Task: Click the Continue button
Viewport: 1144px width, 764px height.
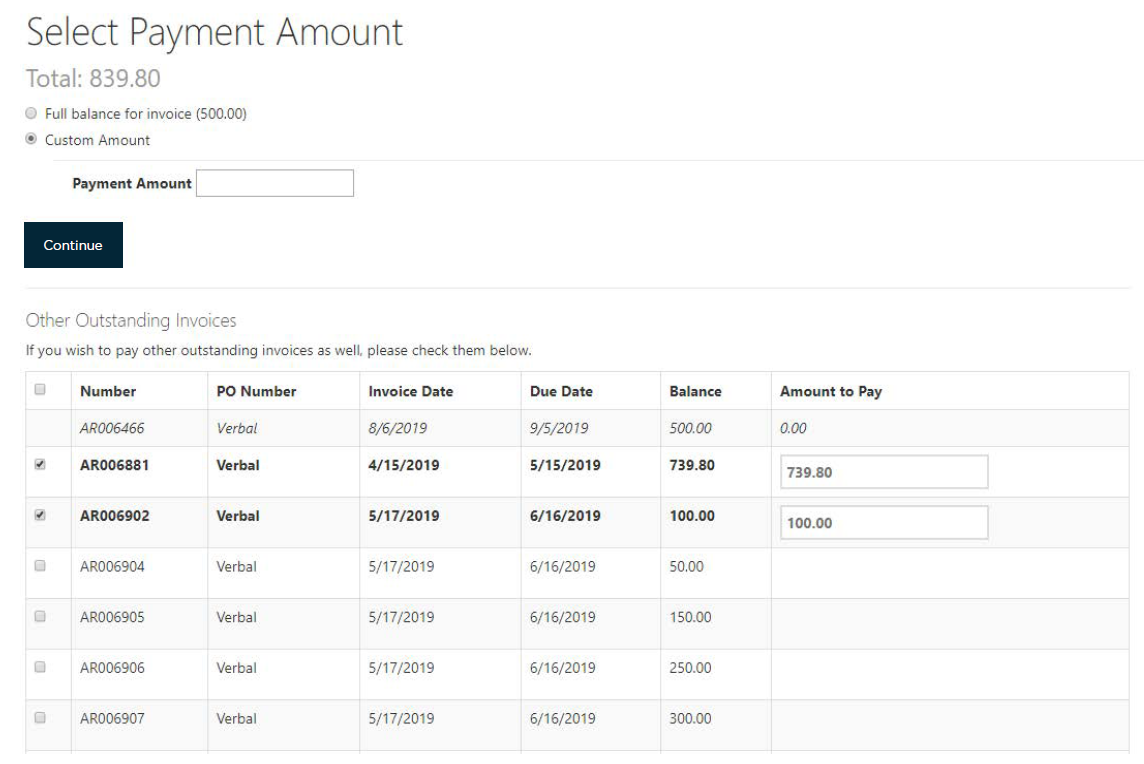Action: [73, 243]
